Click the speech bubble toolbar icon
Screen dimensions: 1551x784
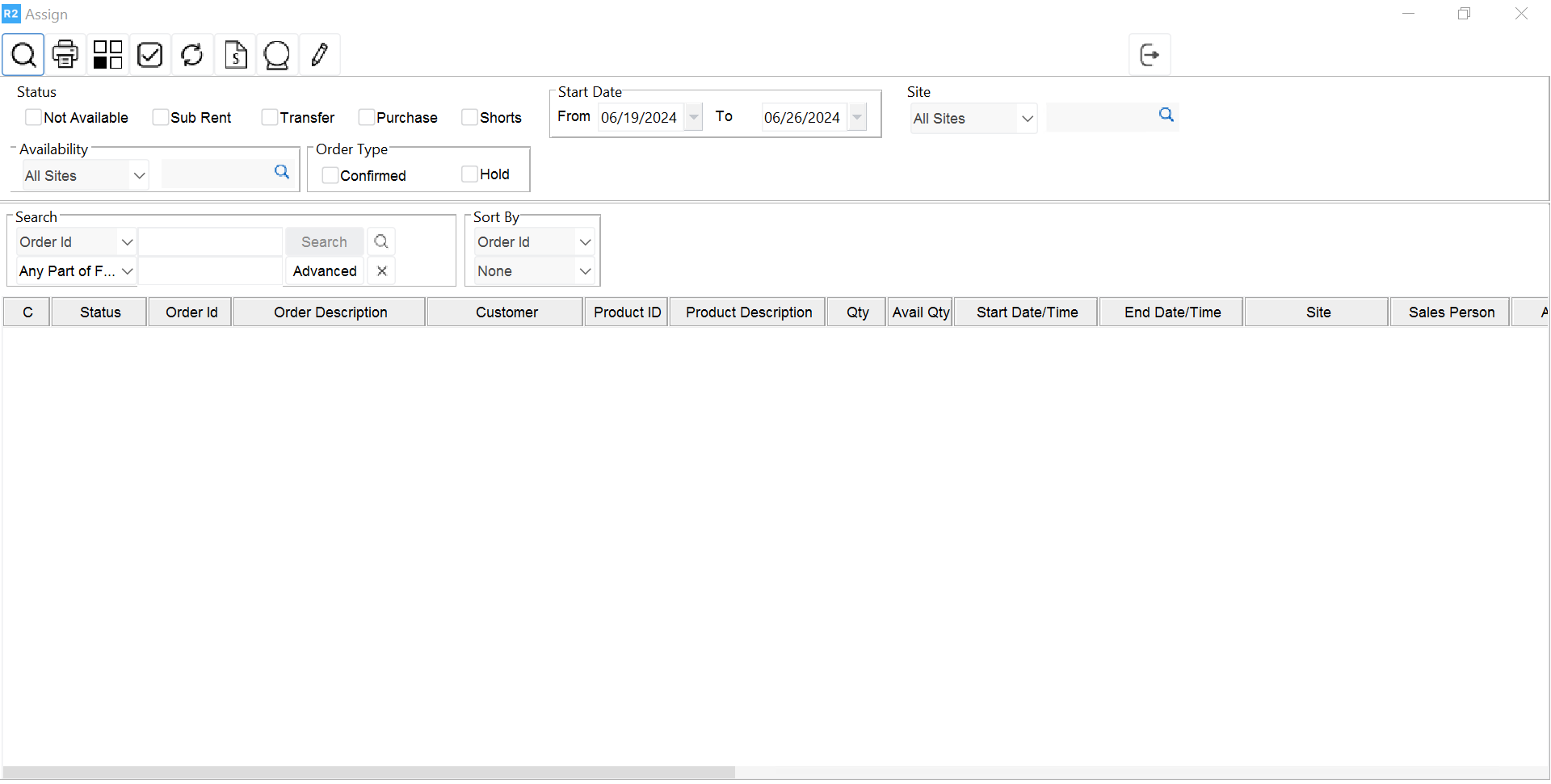point(277,55)
